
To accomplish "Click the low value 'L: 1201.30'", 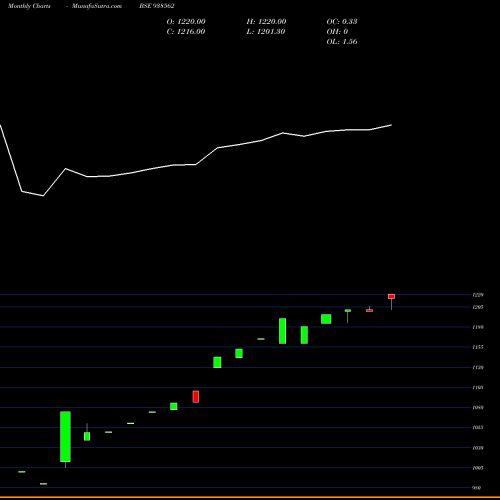I will coord(266,32).
